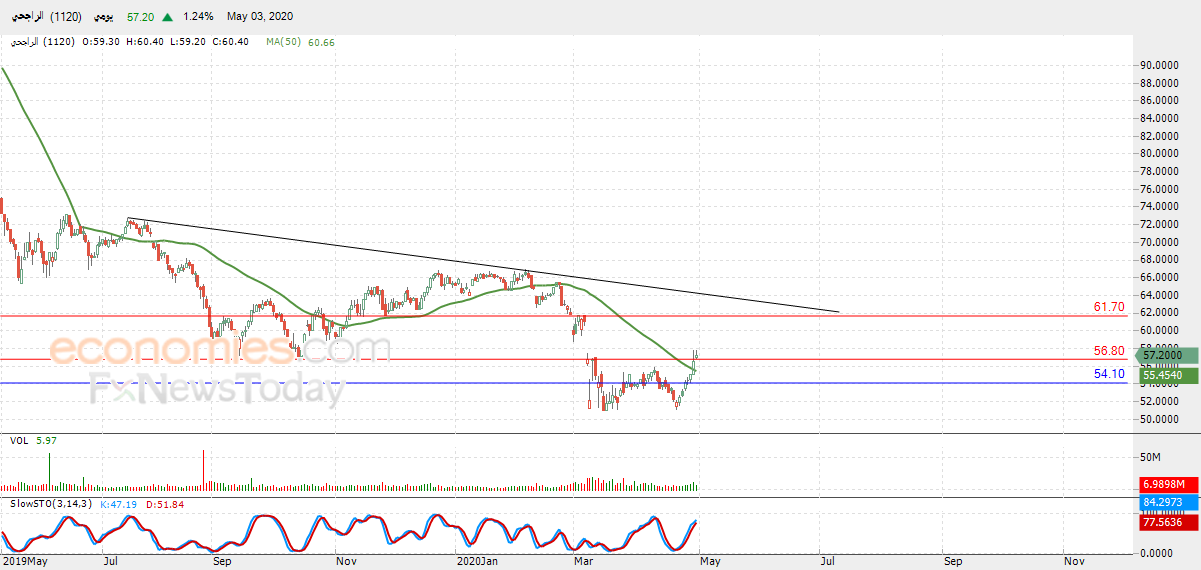The image size is (1201, 570).
Task: Click the 62.0000 price axis label
Action: pyautogui.click(x=1160, y=313)
